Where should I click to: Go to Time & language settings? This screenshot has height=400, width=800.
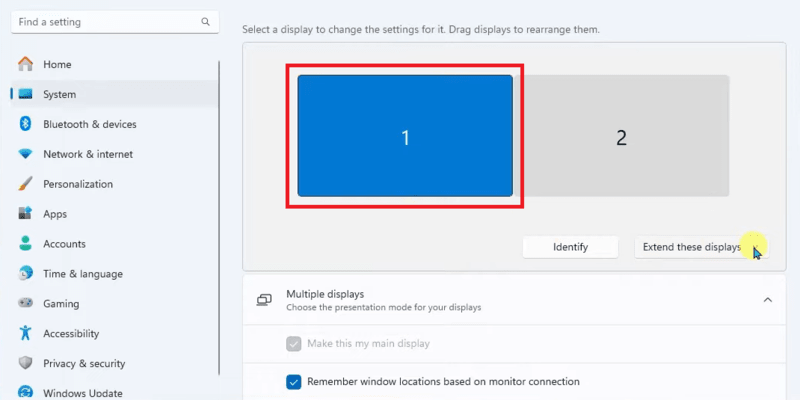82,274
